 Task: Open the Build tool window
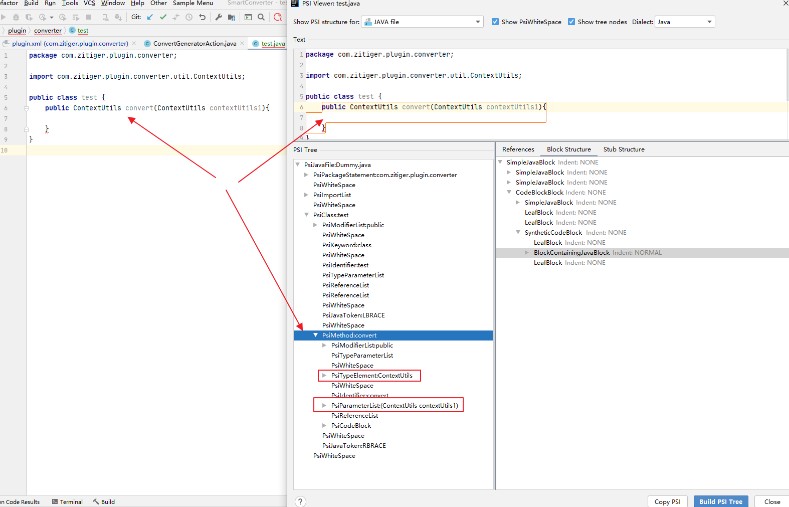[x=104, y=501]
